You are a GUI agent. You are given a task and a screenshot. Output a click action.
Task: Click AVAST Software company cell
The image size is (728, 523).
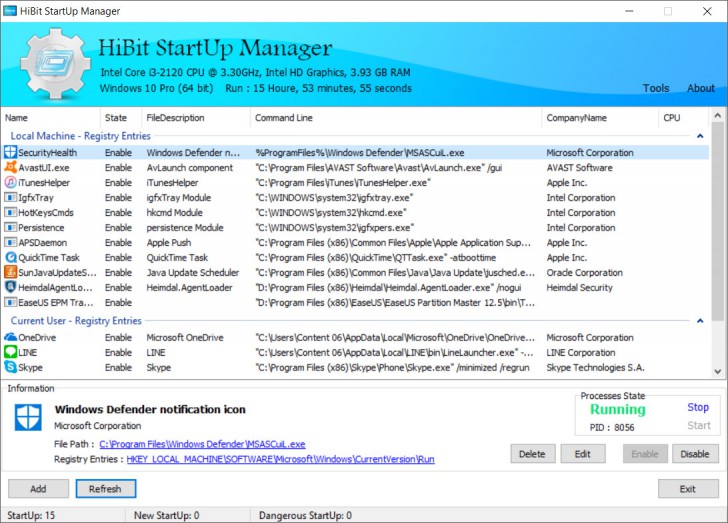coord(579,168)
